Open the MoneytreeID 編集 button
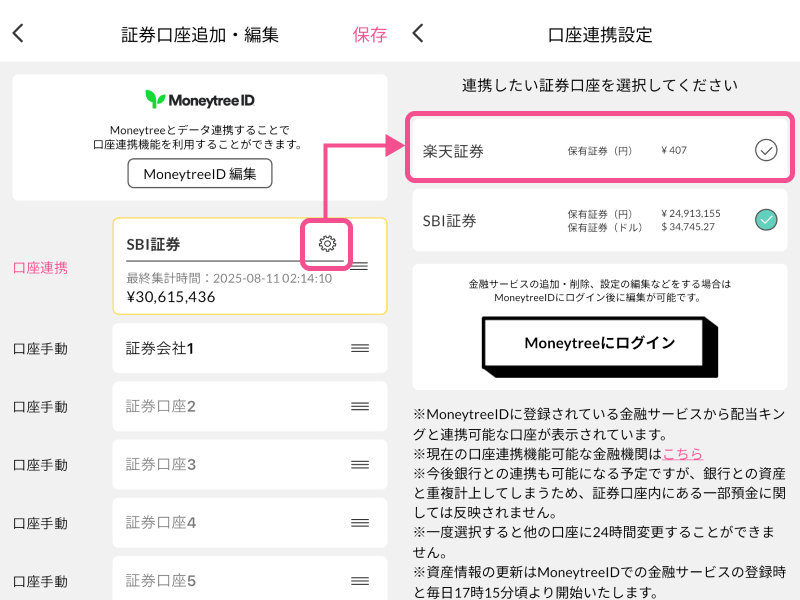This screenshot has height=600, width=800. pos(199,174)
